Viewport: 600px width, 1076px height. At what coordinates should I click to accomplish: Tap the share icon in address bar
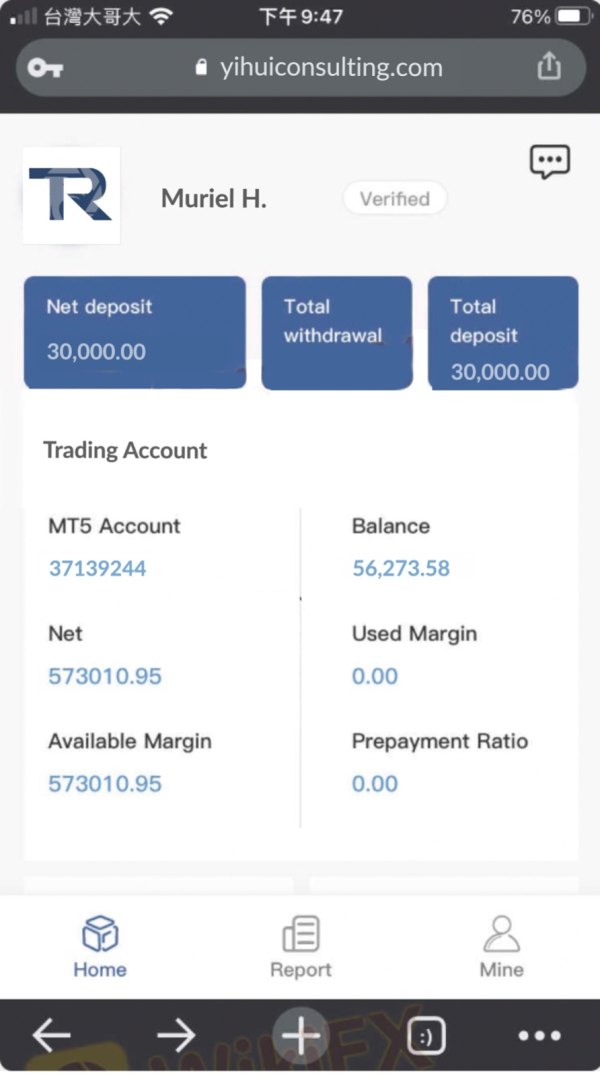pos(549,66)
